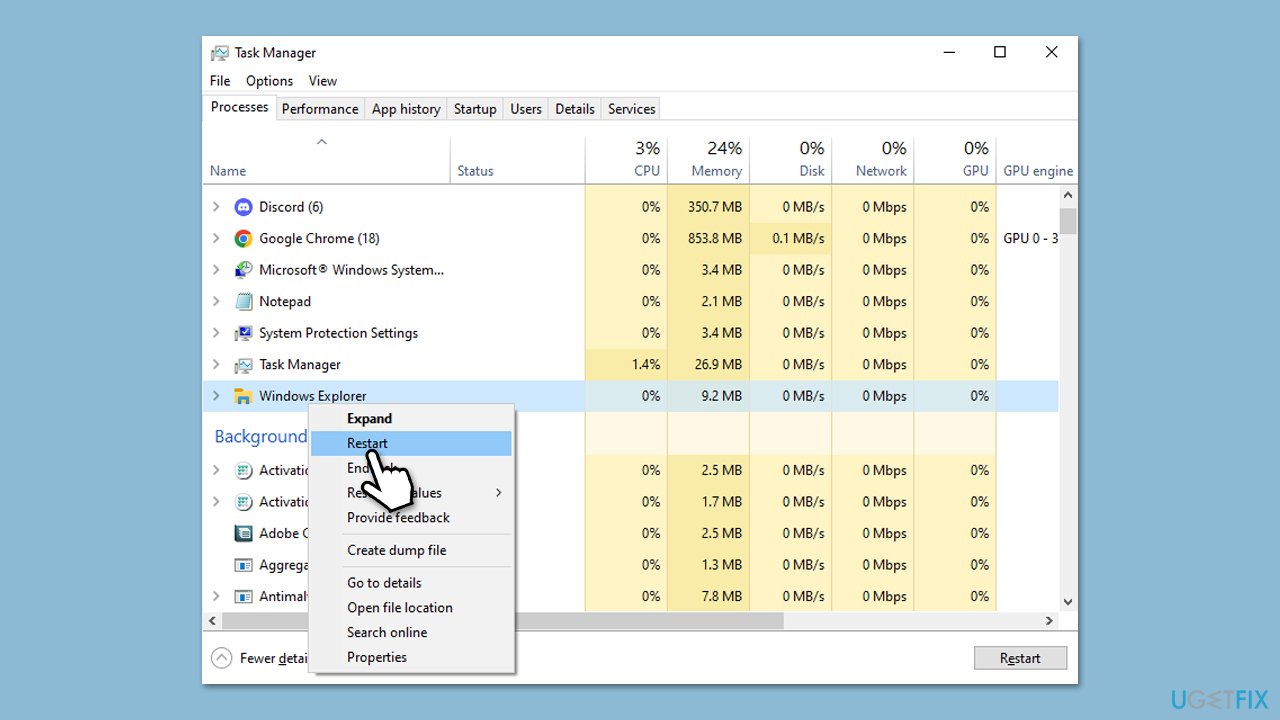
Task: Expand the Antimalware process entry
Action: 216,596
